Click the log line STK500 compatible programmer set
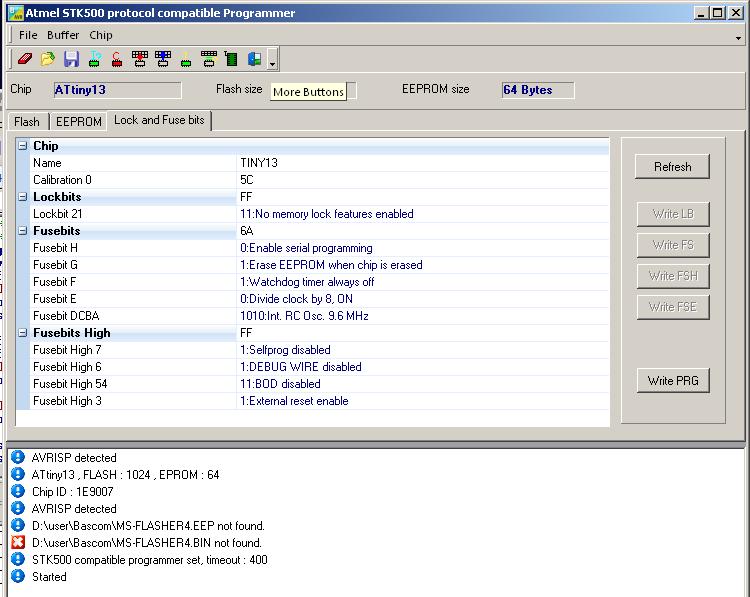This screenshot has height=597, width=750. coord(150,560)
